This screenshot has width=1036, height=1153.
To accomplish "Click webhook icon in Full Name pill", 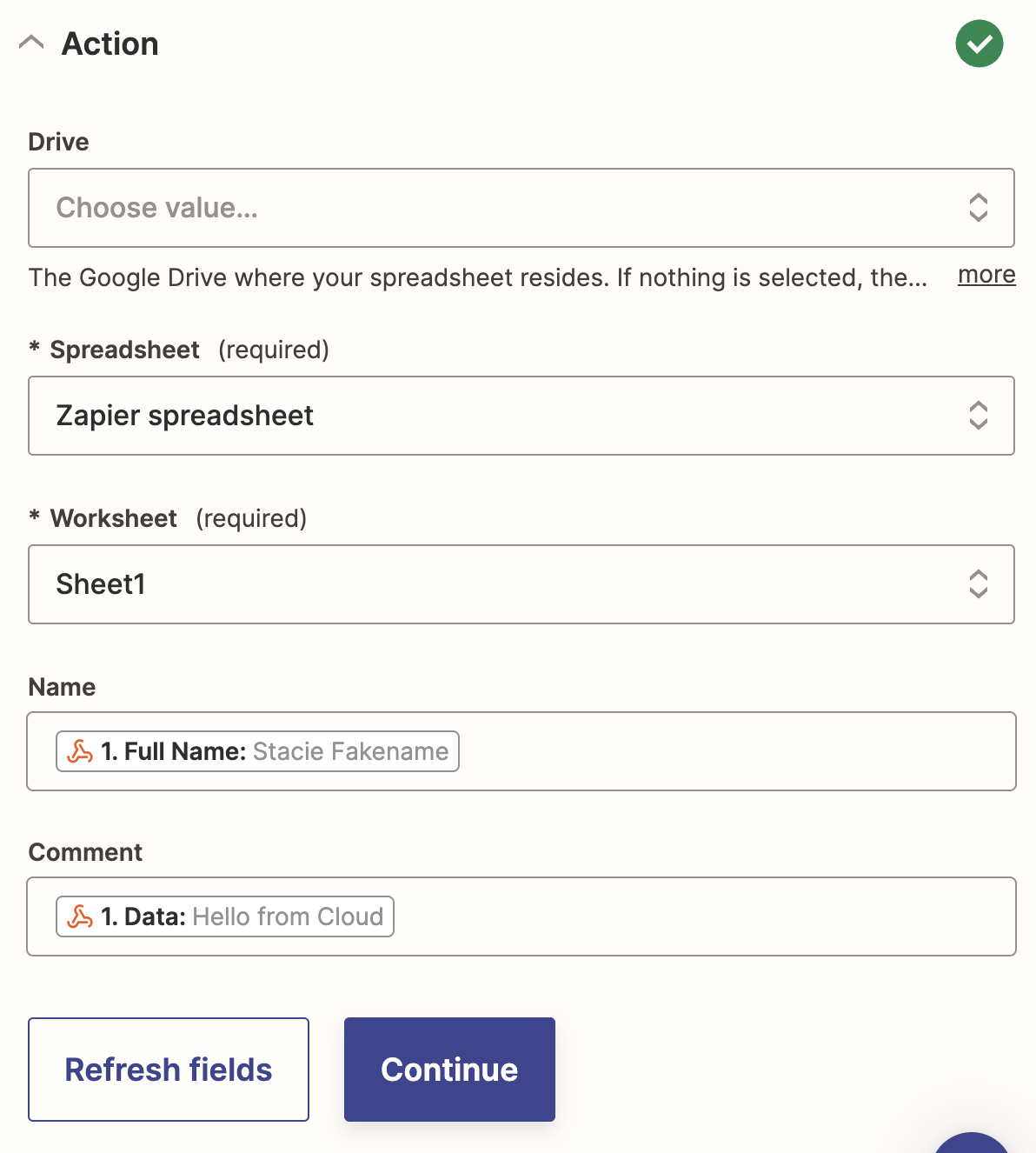I will 80,751.
